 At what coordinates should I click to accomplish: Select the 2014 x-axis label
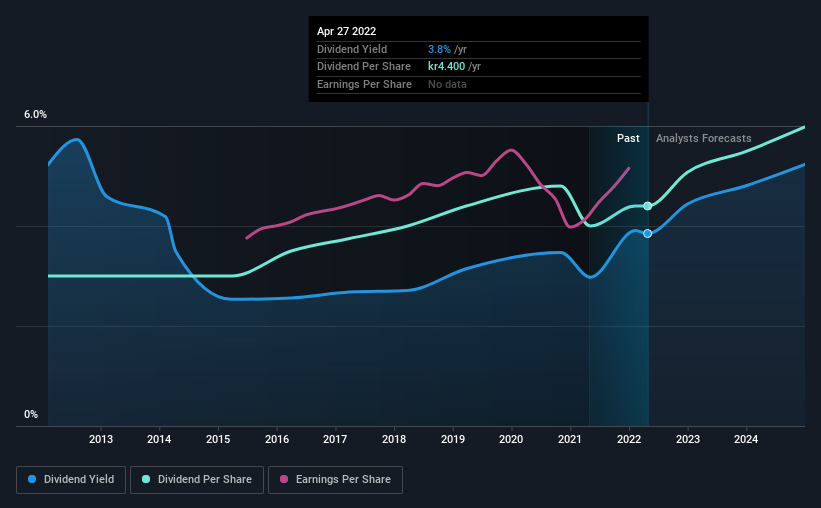[159, 439]
